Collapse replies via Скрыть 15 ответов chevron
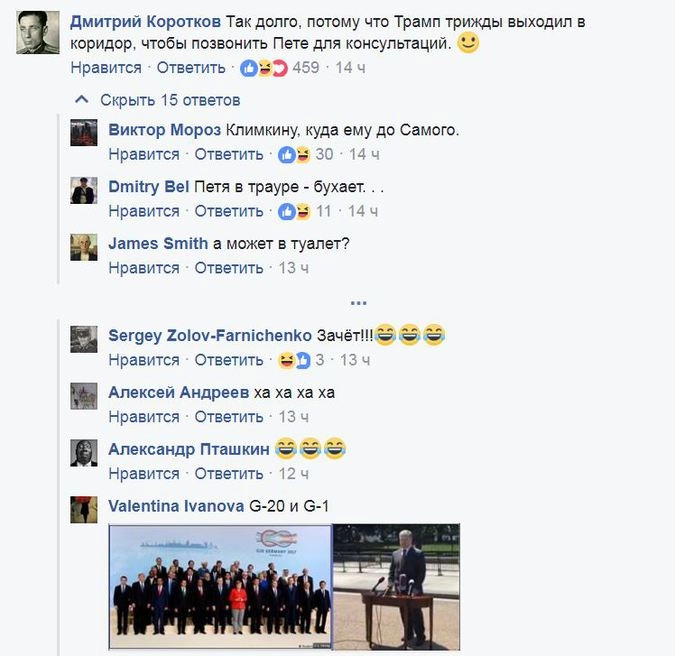675x656 pixels. click(82, 100)
